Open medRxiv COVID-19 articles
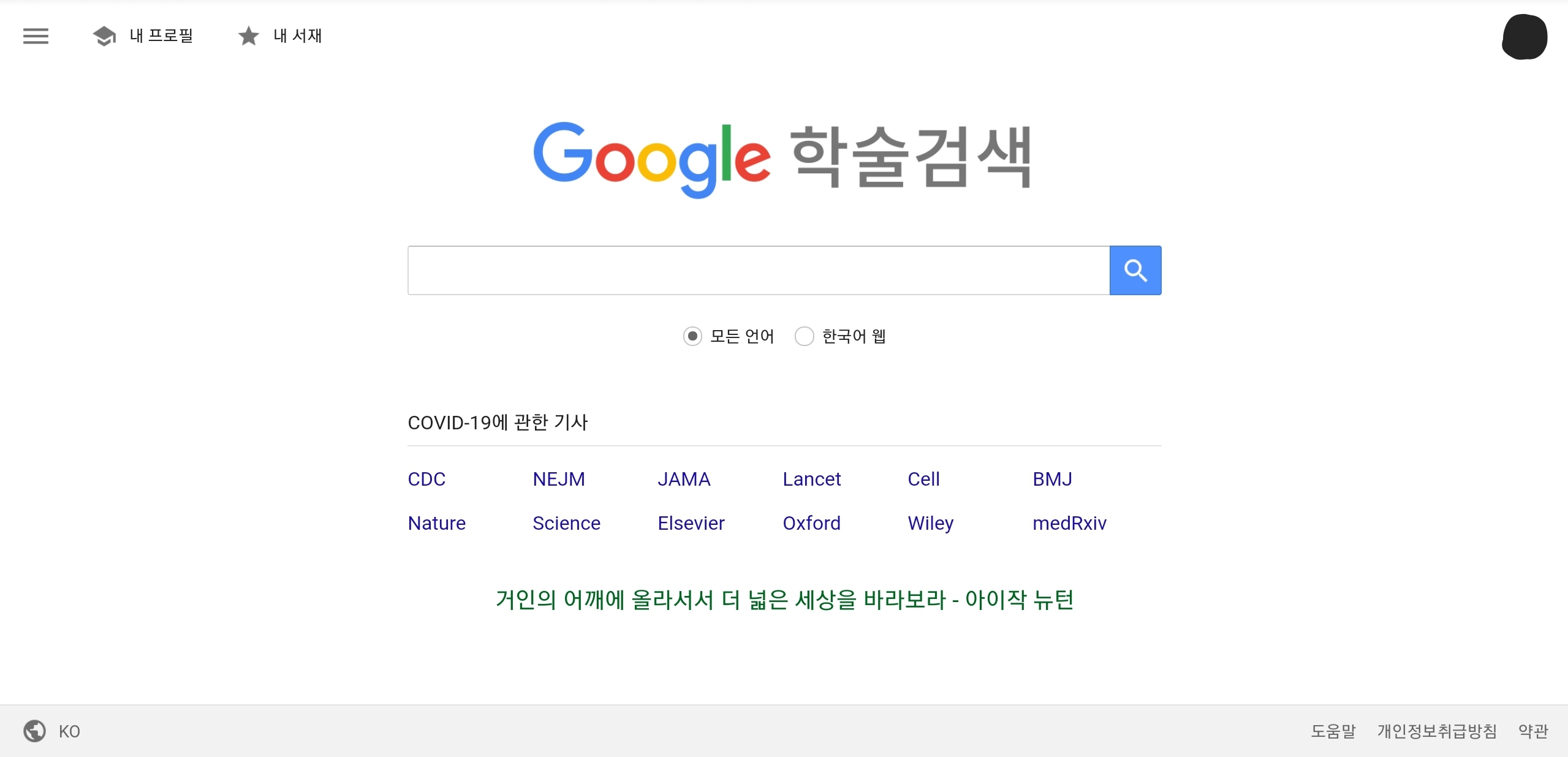This screenshot has width=1568, height=757. [1070, 523]
